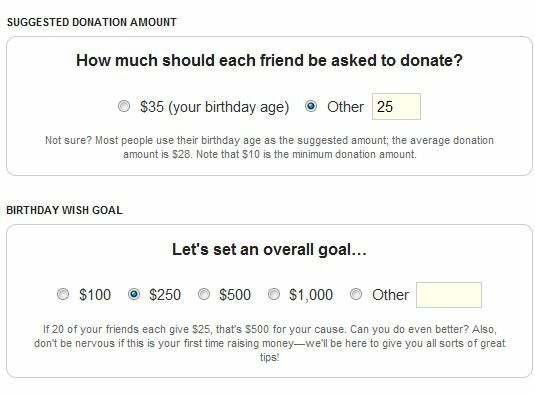Click the '$100' goal label text
This screenshot has width=535, height=394.
click(x=95, y=295)
